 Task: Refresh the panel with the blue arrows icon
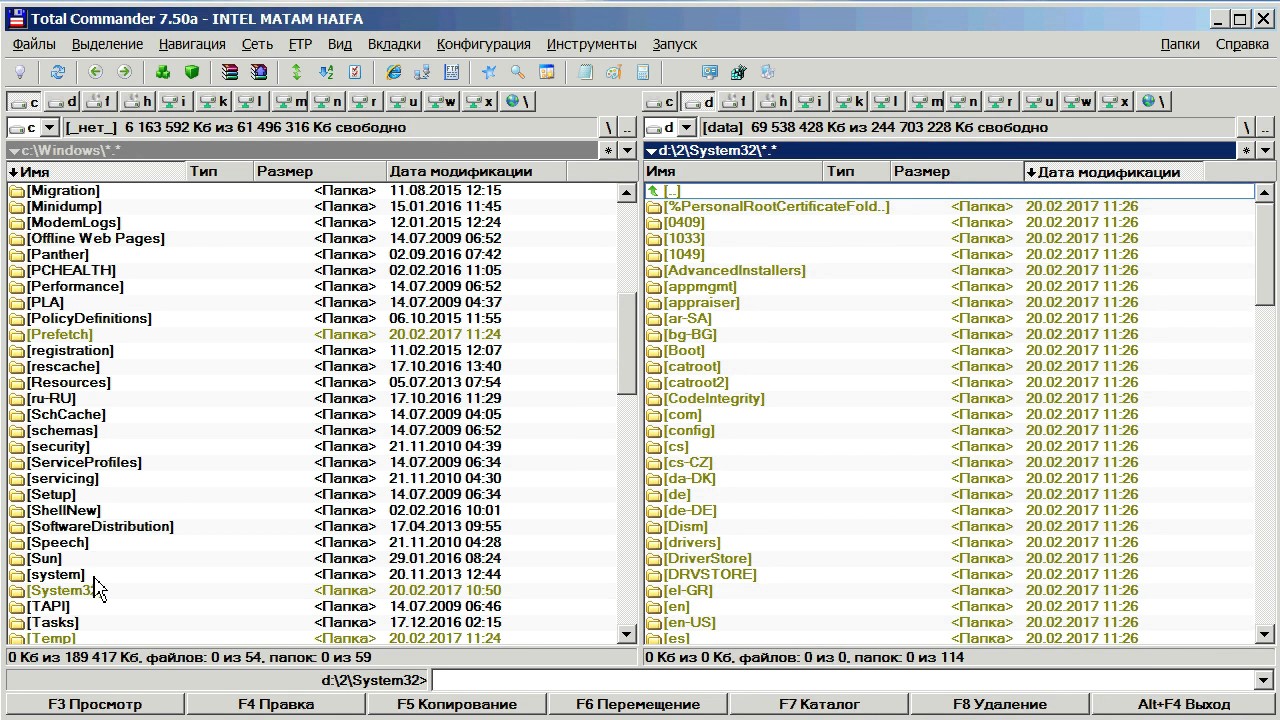(x=58, y=72)
